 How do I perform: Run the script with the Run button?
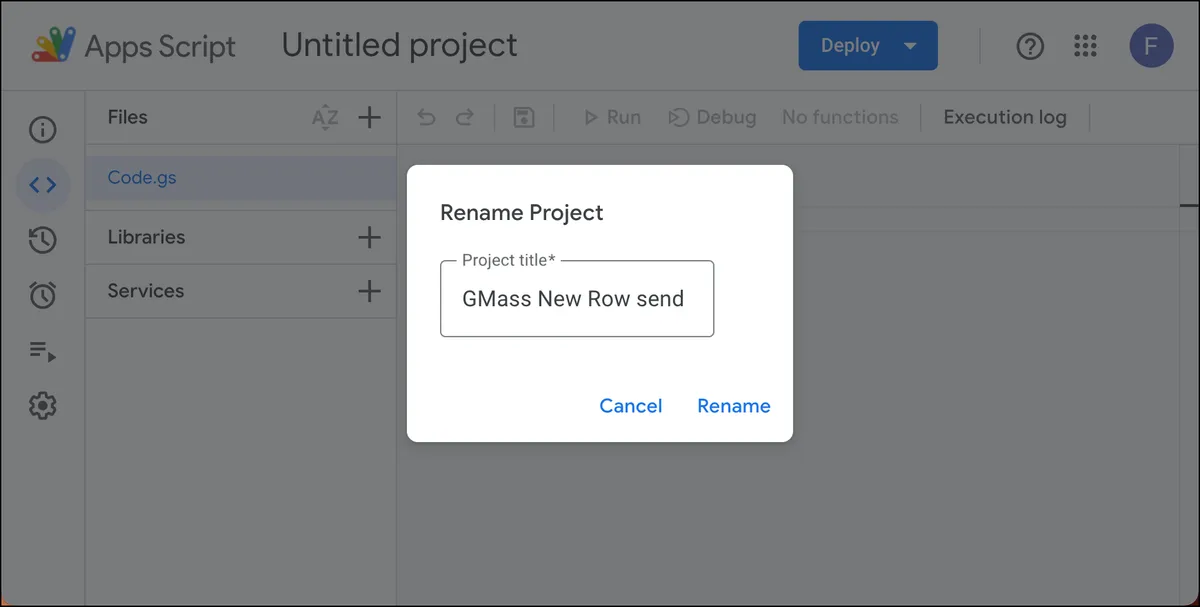(x=611, y=117)
